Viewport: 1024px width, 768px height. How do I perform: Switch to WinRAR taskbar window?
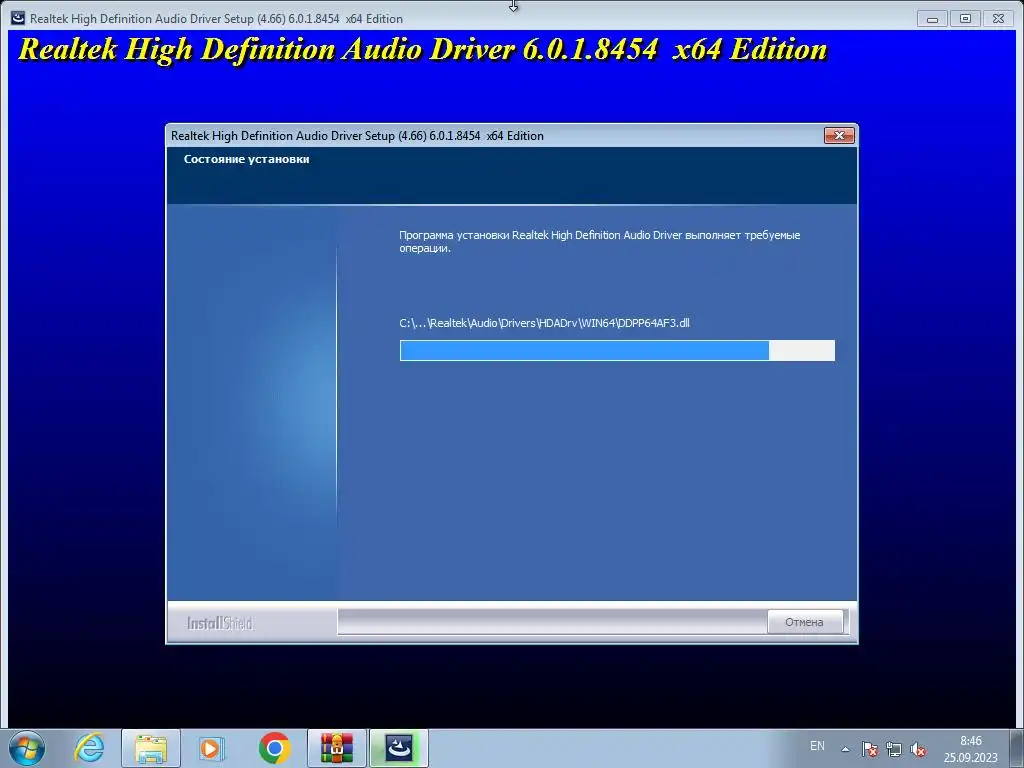click(x=336, y=748)
